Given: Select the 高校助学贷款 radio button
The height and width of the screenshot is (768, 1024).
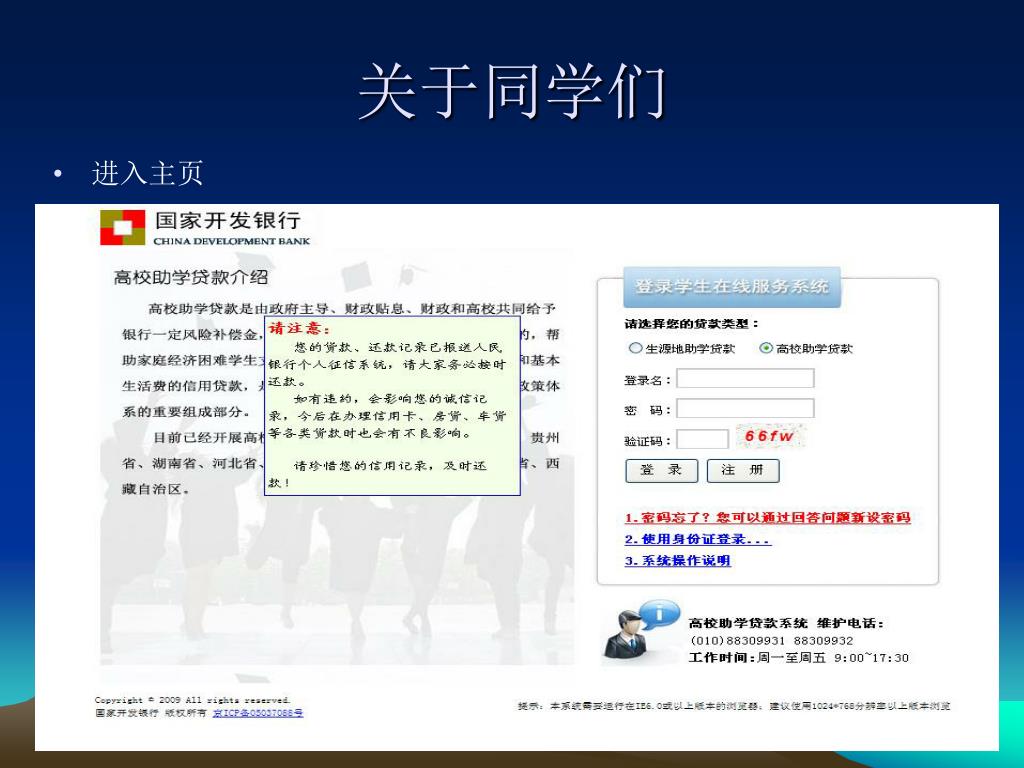Looking at the screenshot, I should (x=765, y=348).
